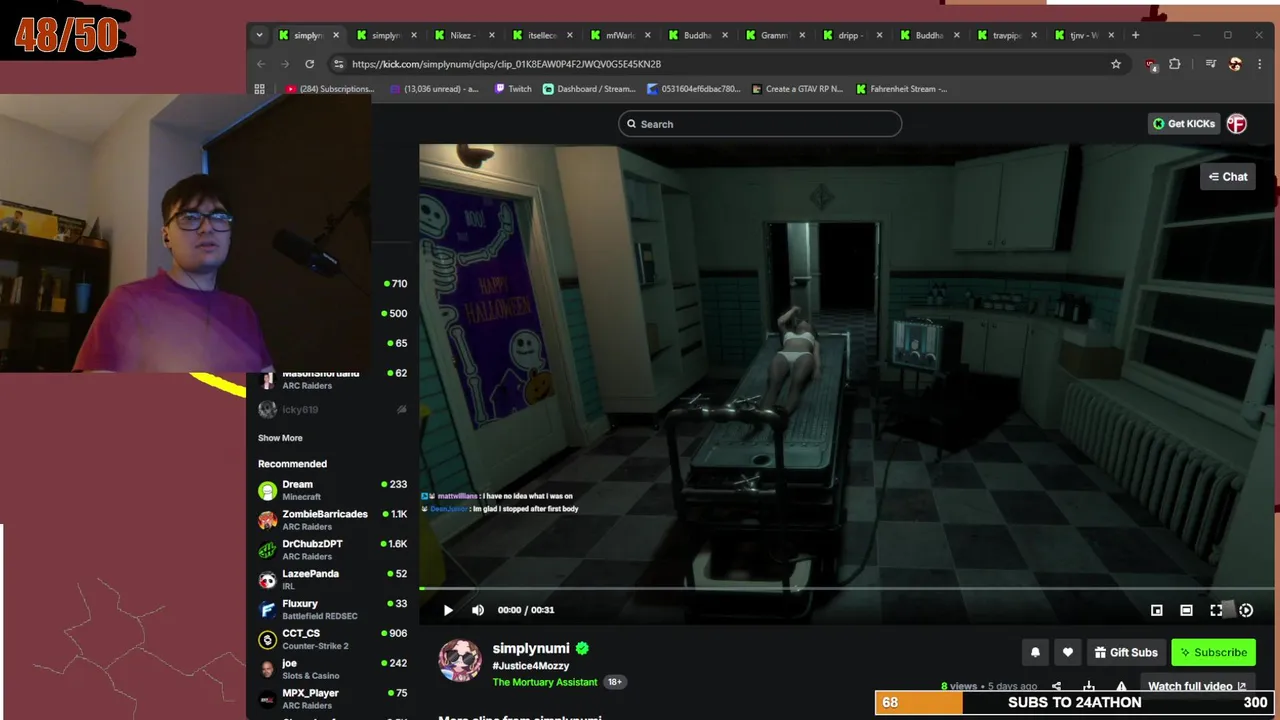Open joe Slots & Casino channel
The width and height of the screenshot is (1280, 720).
(x=332, y=669)
